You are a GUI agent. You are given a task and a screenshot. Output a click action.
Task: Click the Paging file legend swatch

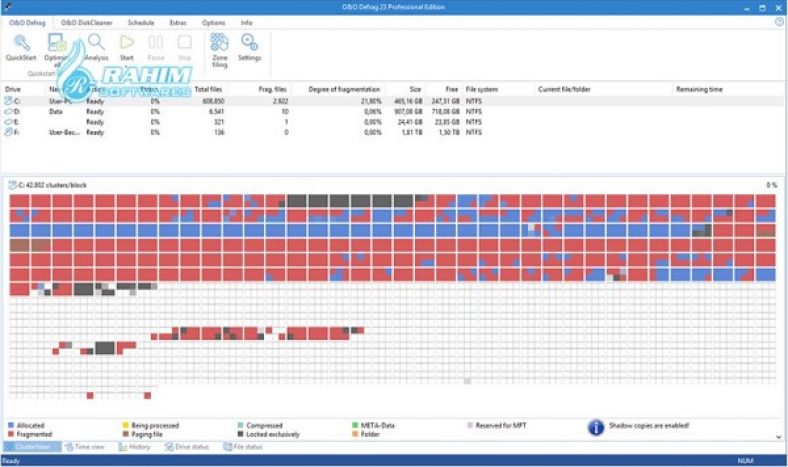(x=126, y=434)
